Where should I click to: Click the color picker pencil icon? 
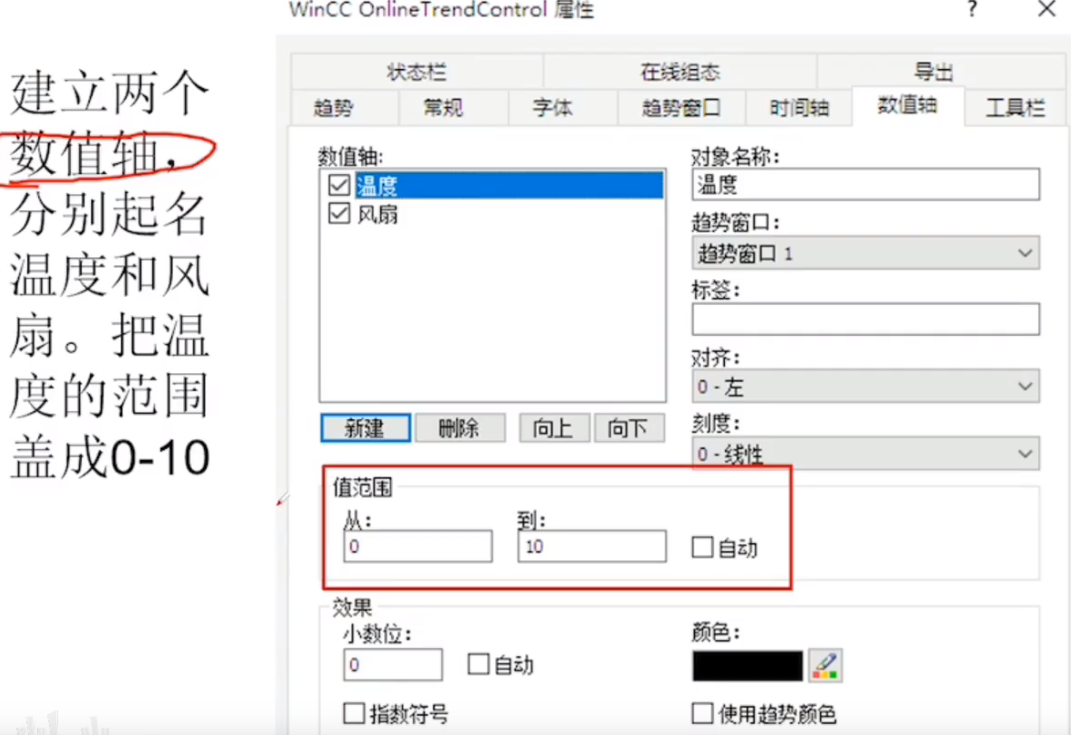[x=826, y=665]
